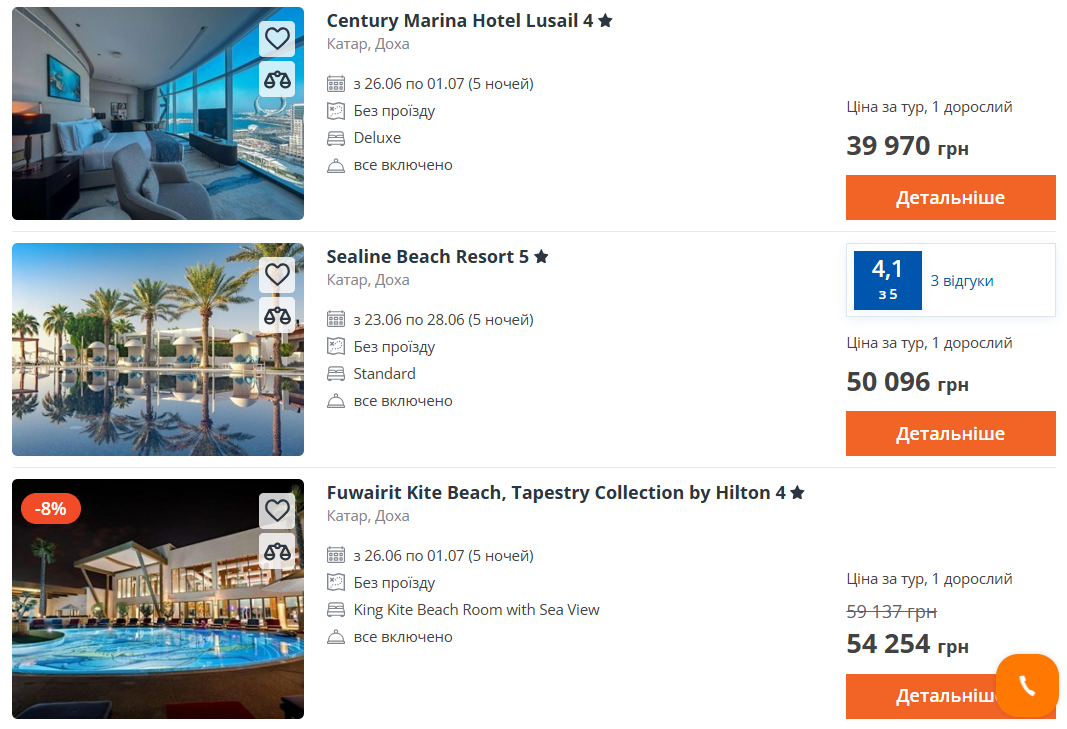
Task: Open Fuwairit Kite Beach Tapestry Collection title
Action: [x=555, y=492]
